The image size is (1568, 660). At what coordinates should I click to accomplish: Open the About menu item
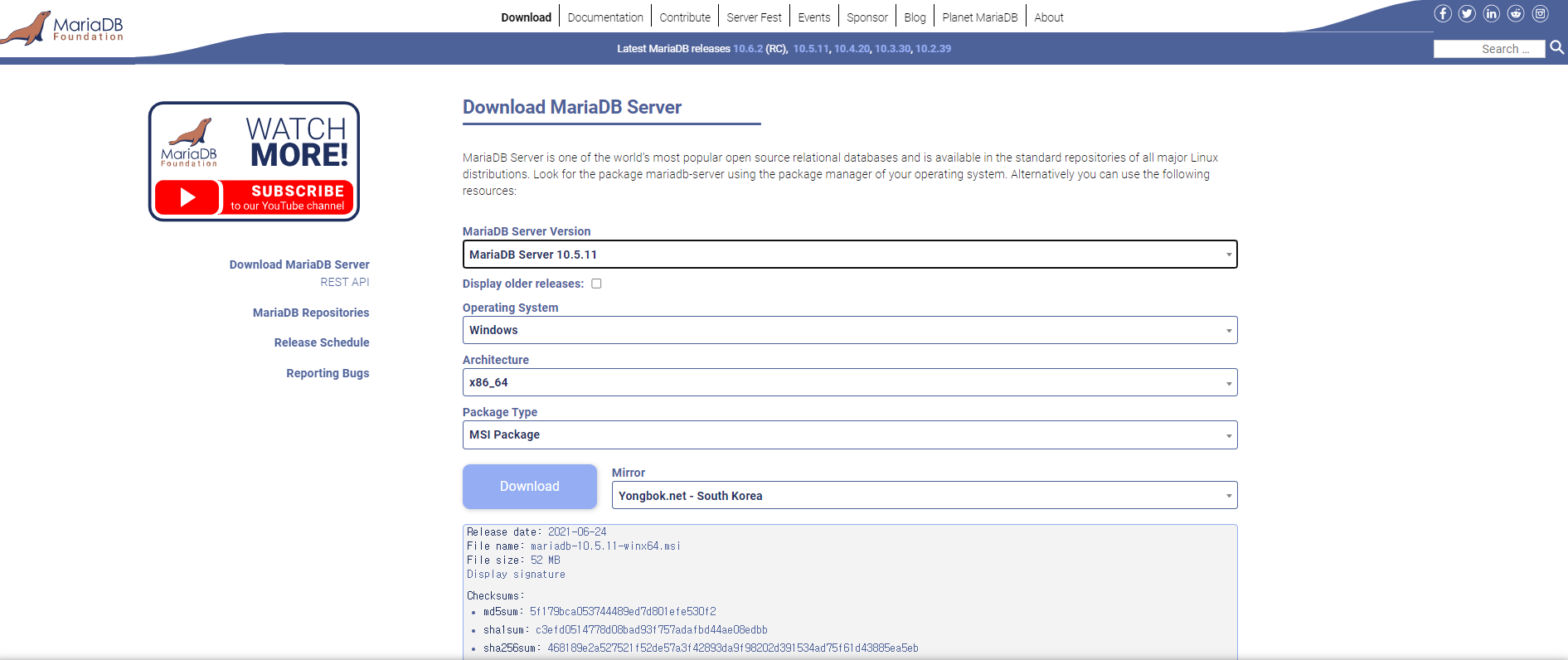tap(1049, 17)
